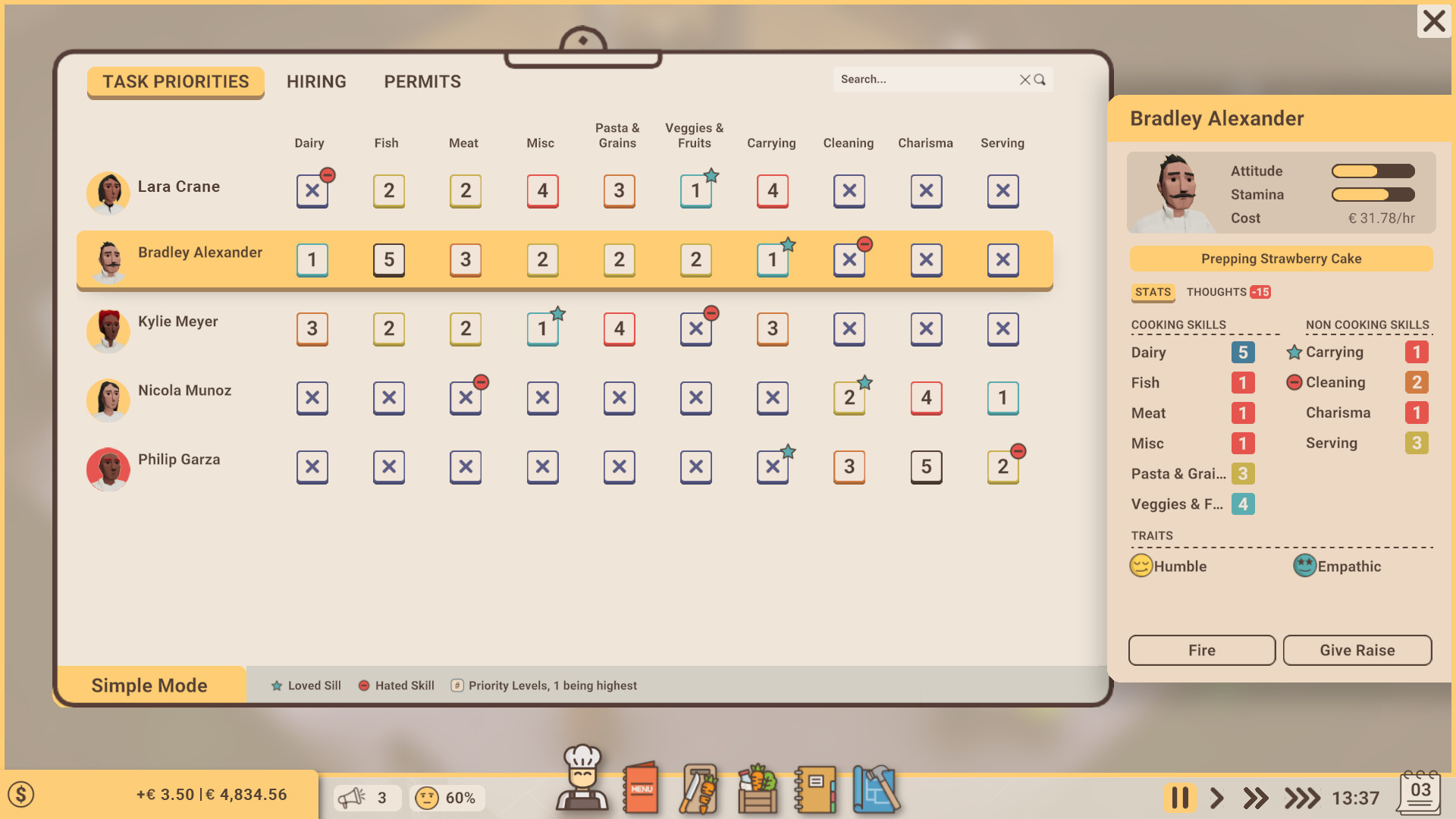Click the Cleaning hated skill icon for Bradley Alexander
This screenshot has height=819, width=1456.
pyautogui.click(x=863, y=243)
